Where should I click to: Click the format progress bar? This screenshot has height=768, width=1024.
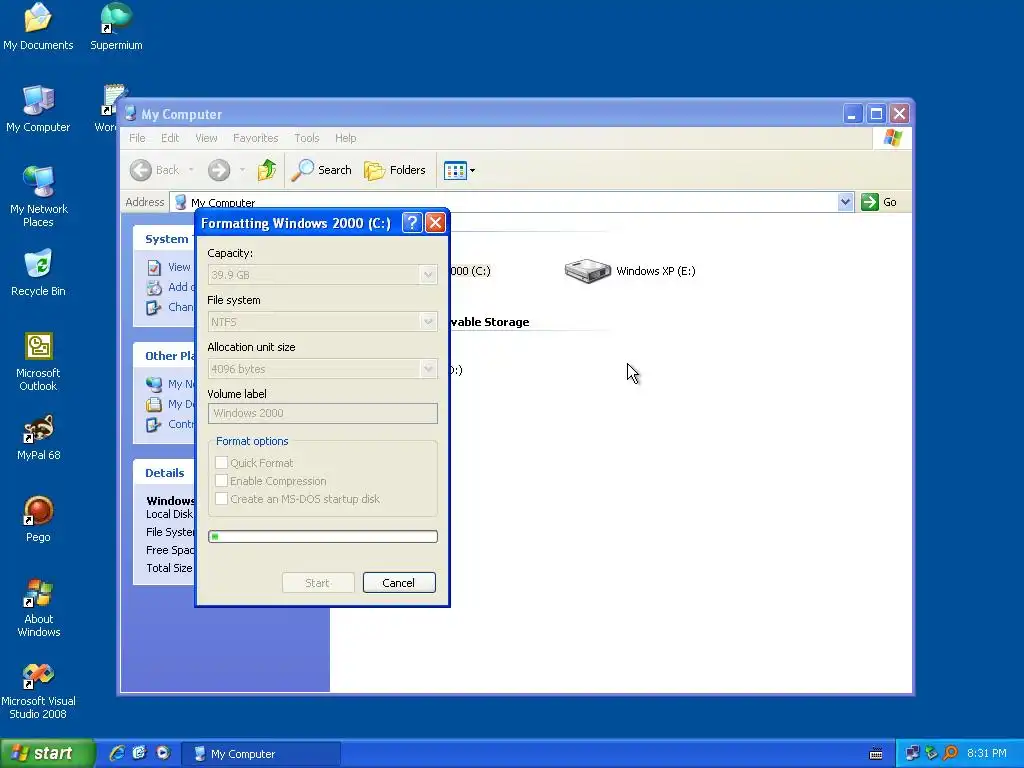[x=323, y=537]
